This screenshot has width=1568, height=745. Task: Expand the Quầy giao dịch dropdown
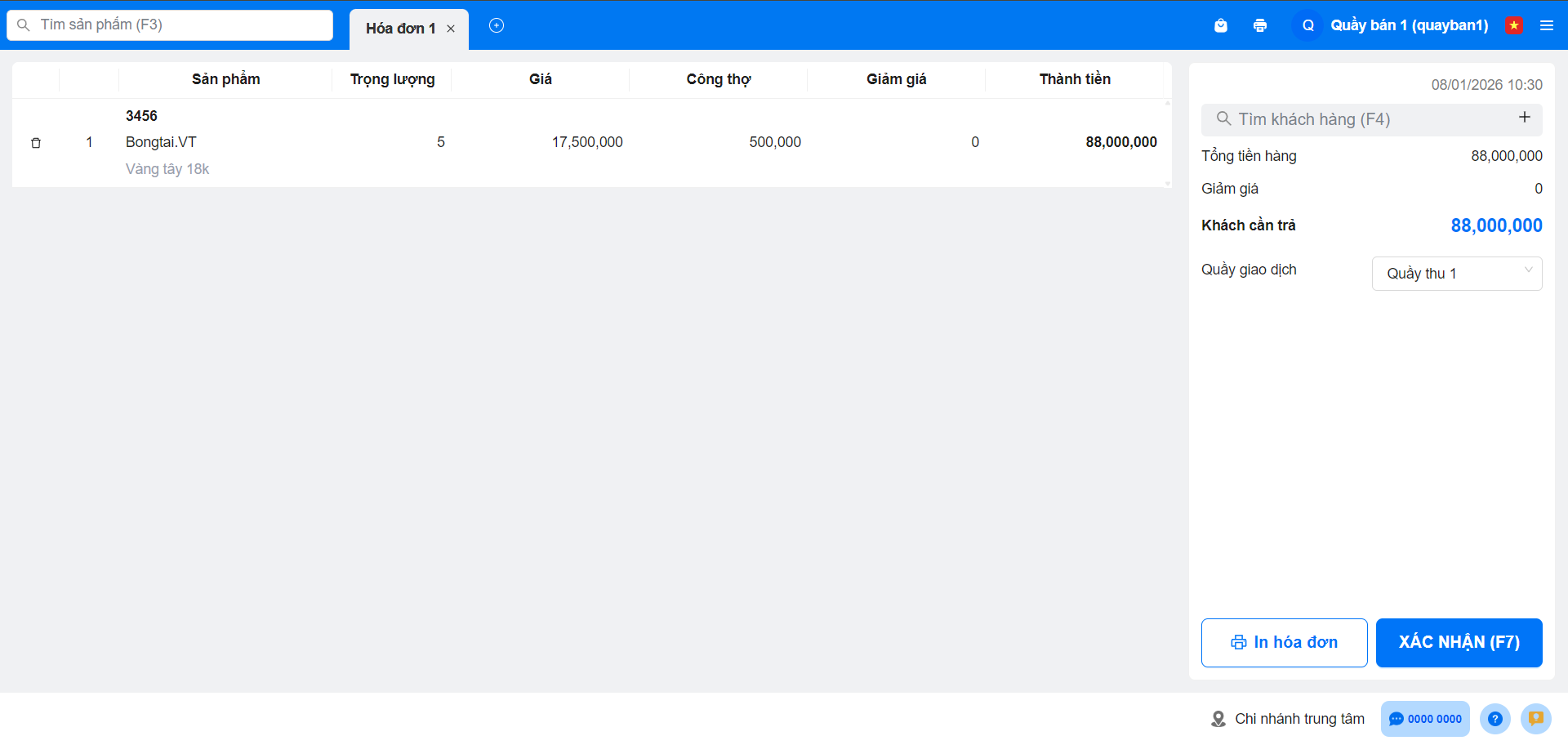pos(1457,274)
